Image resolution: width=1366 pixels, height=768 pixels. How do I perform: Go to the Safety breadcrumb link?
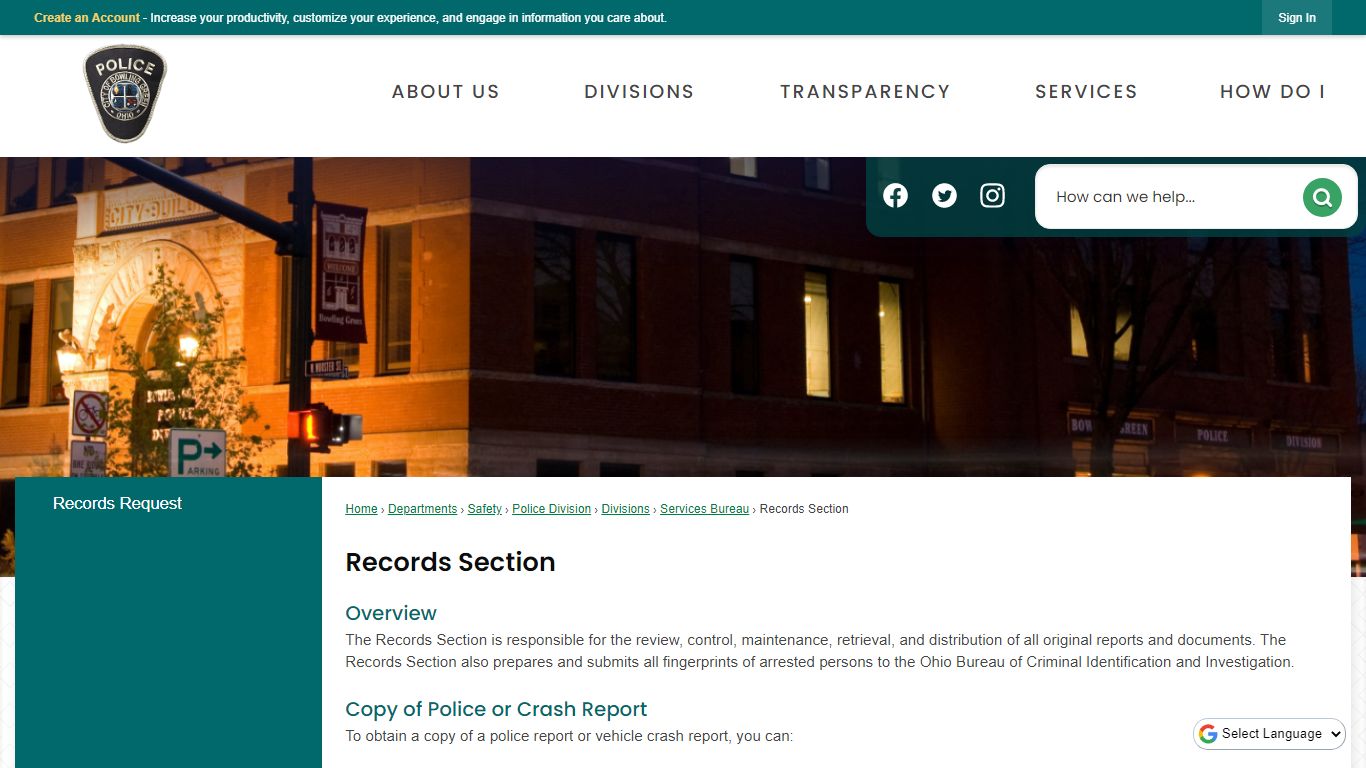484,509
